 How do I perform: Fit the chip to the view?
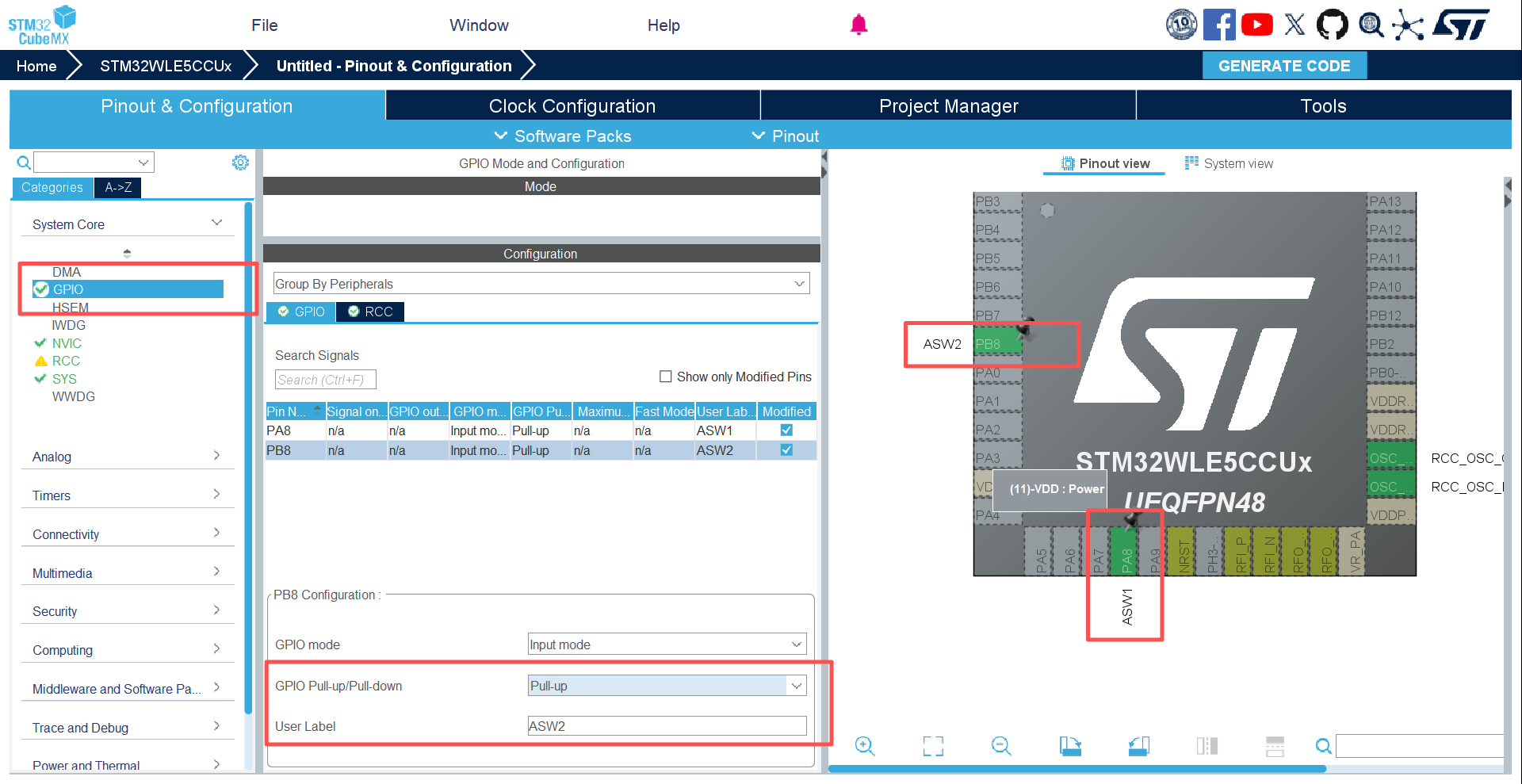tap(933, 746)
